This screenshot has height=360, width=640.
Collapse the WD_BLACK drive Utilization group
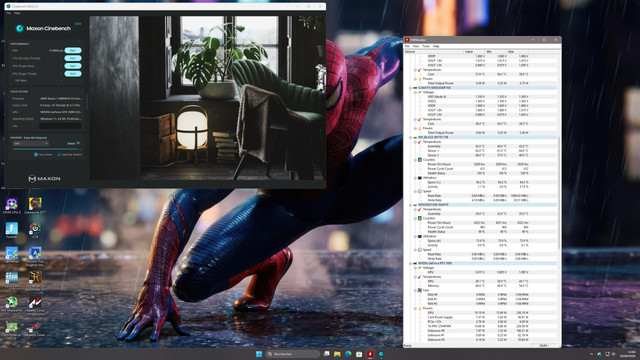point(416,178)
